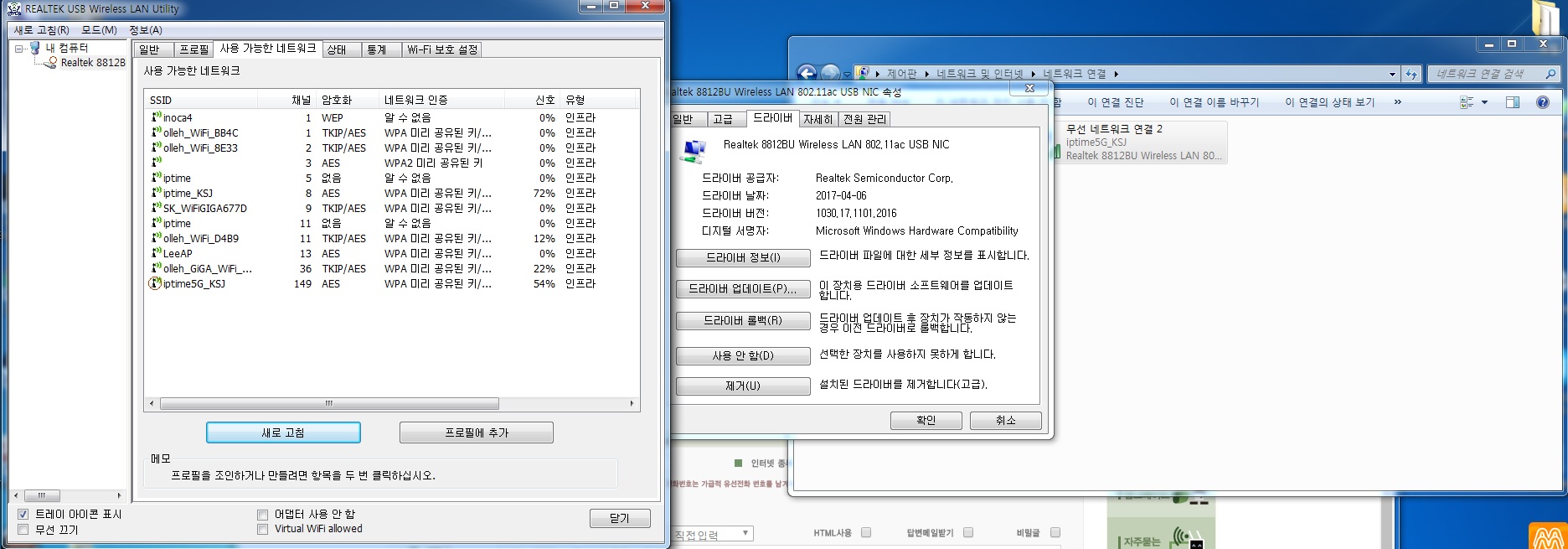Viewport: 1568px width, 549px height.
Task: Open the address bar history dropdown
Action: pyautogui.click(x=1392, y=74)
